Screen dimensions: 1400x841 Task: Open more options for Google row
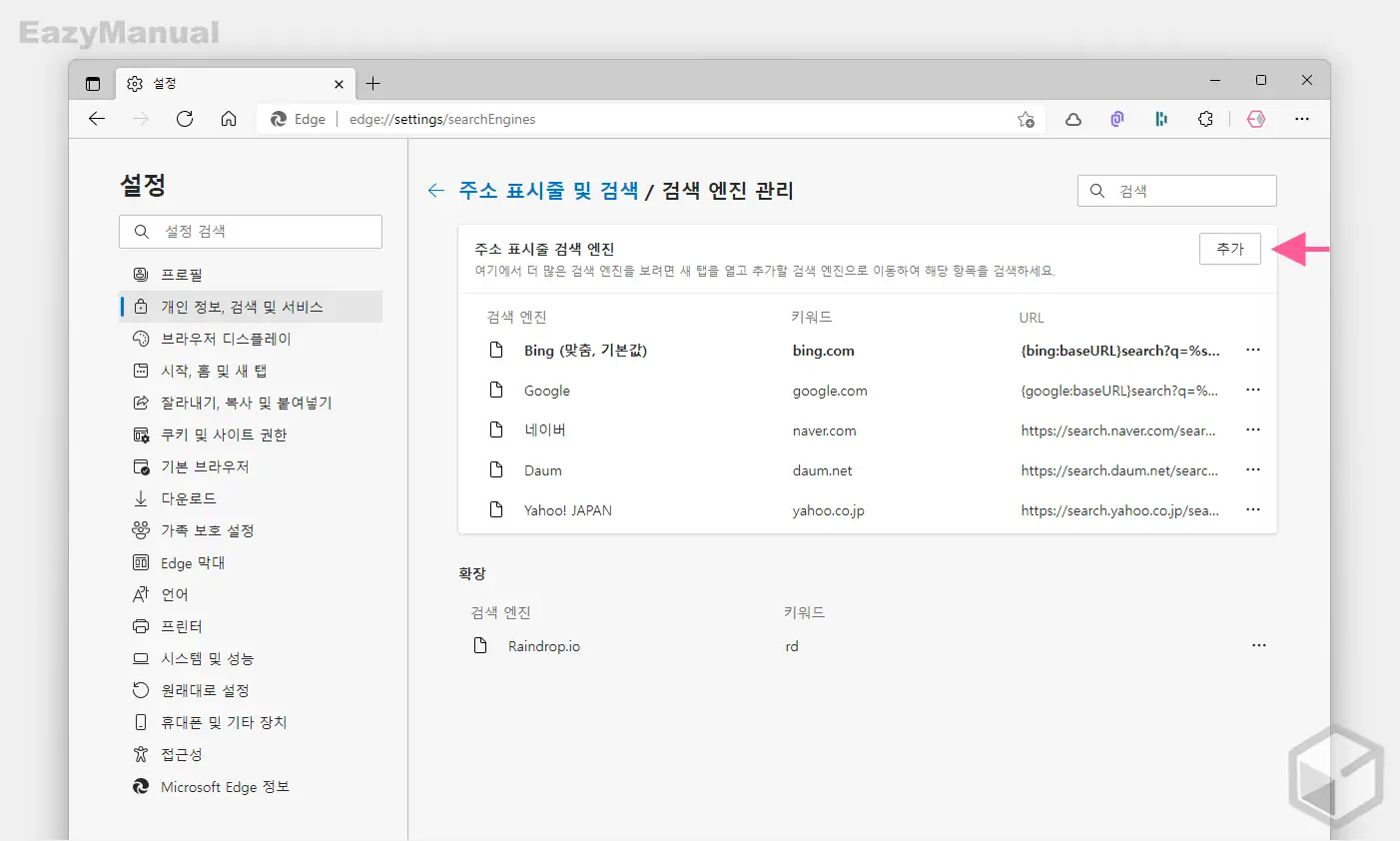point(1253,390)
